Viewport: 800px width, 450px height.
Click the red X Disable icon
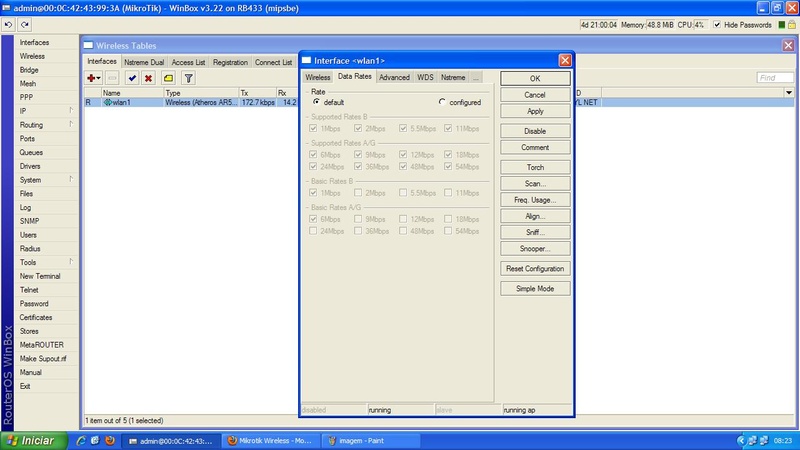click(x=148, y=78)
